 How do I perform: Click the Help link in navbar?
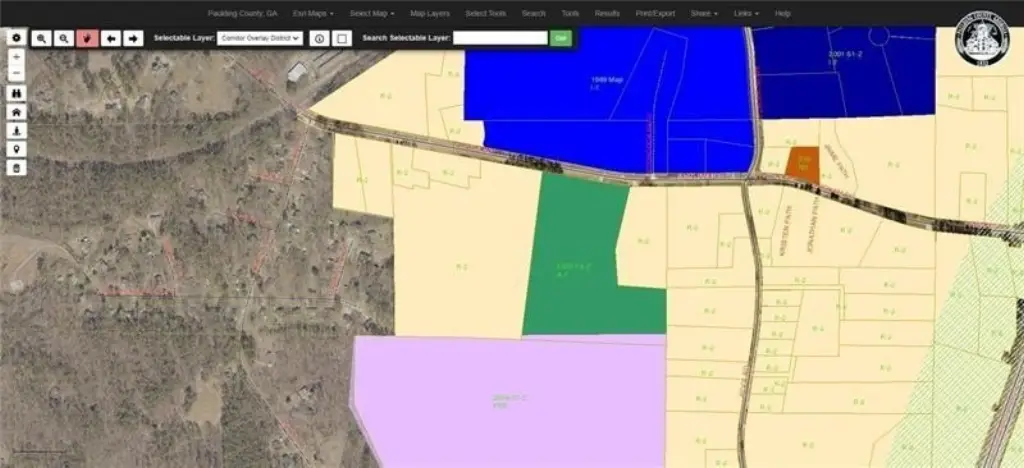782,13
